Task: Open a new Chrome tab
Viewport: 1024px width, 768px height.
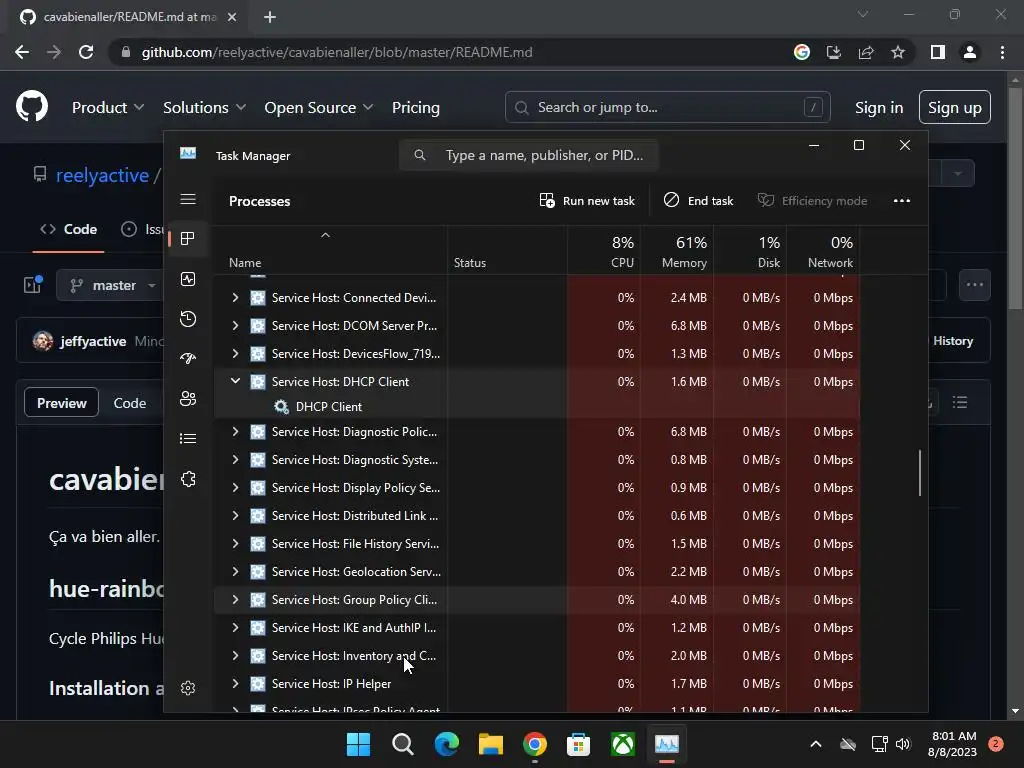Action: tap(270, 17)
